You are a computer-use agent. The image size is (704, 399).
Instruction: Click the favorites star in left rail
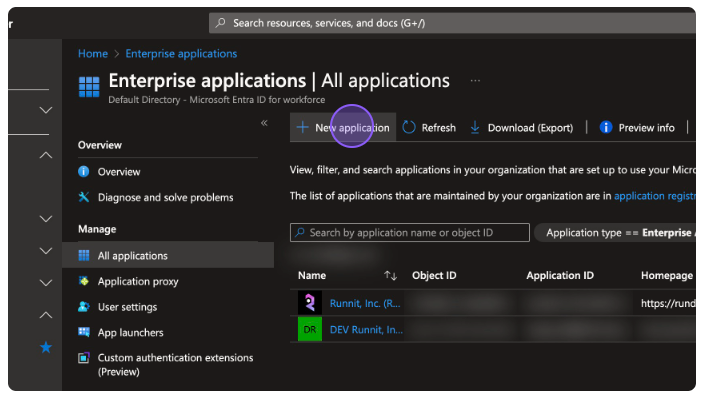pyautogui.click(x=46, y=347)
